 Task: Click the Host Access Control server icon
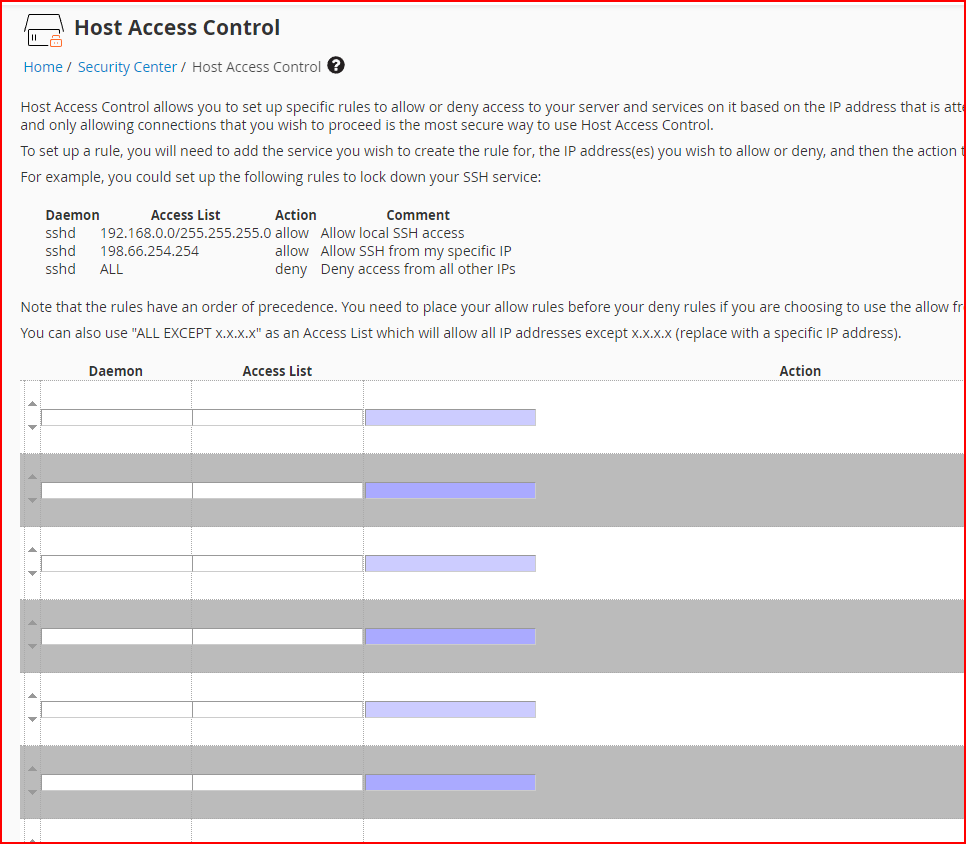pyautogui.click(x=44, y=30)
